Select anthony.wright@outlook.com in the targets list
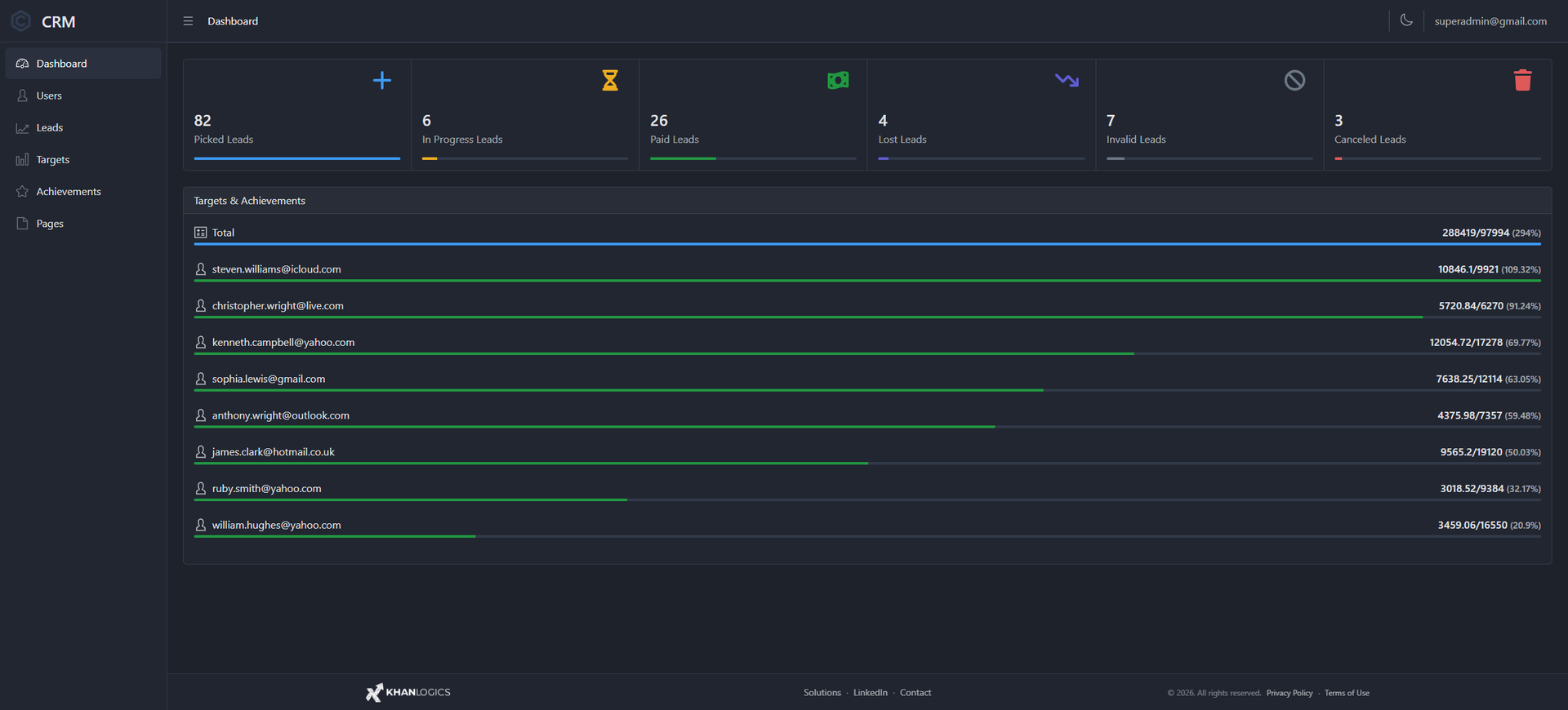Viewport: 1568px width, 710px height. tap(281, 415)
